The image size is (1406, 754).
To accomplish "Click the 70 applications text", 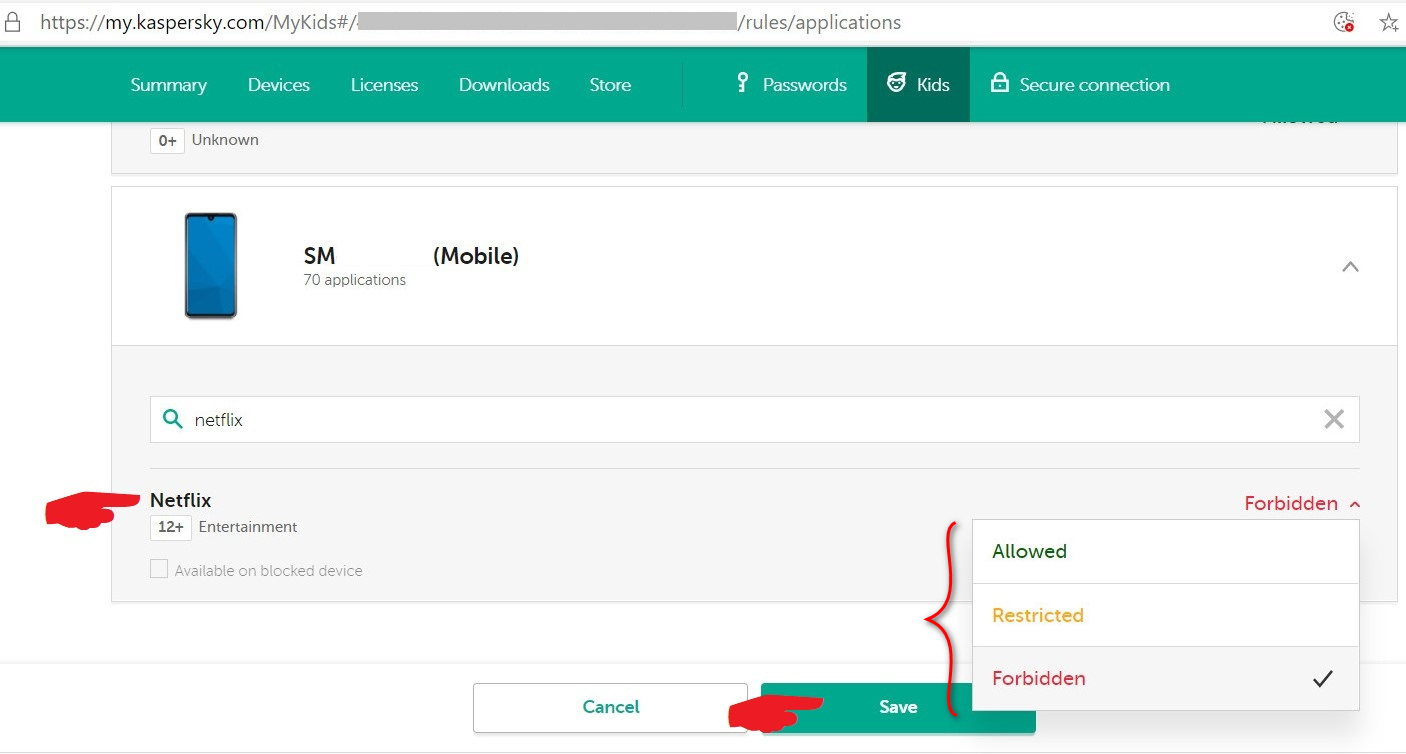I will (x=355, y=280).
